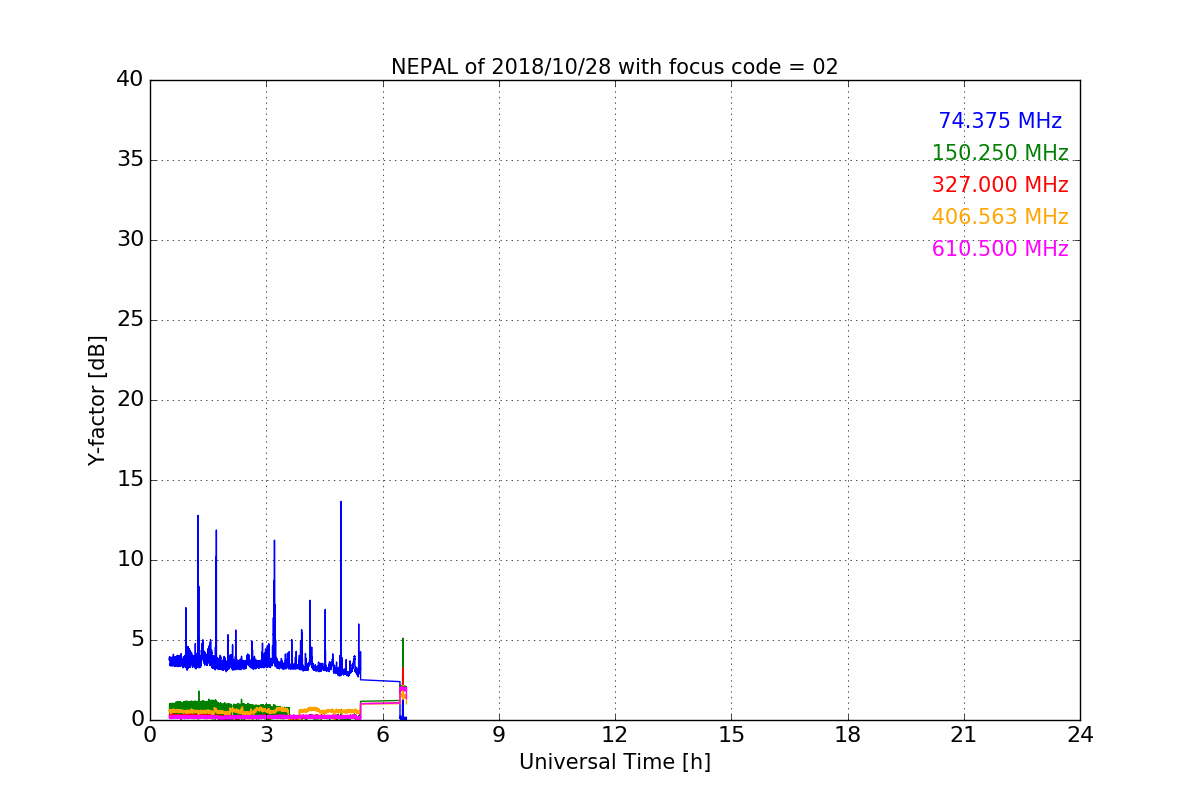Click the y-axis tick label 15
Screen dimensions: 1200x800
point(129,480)
